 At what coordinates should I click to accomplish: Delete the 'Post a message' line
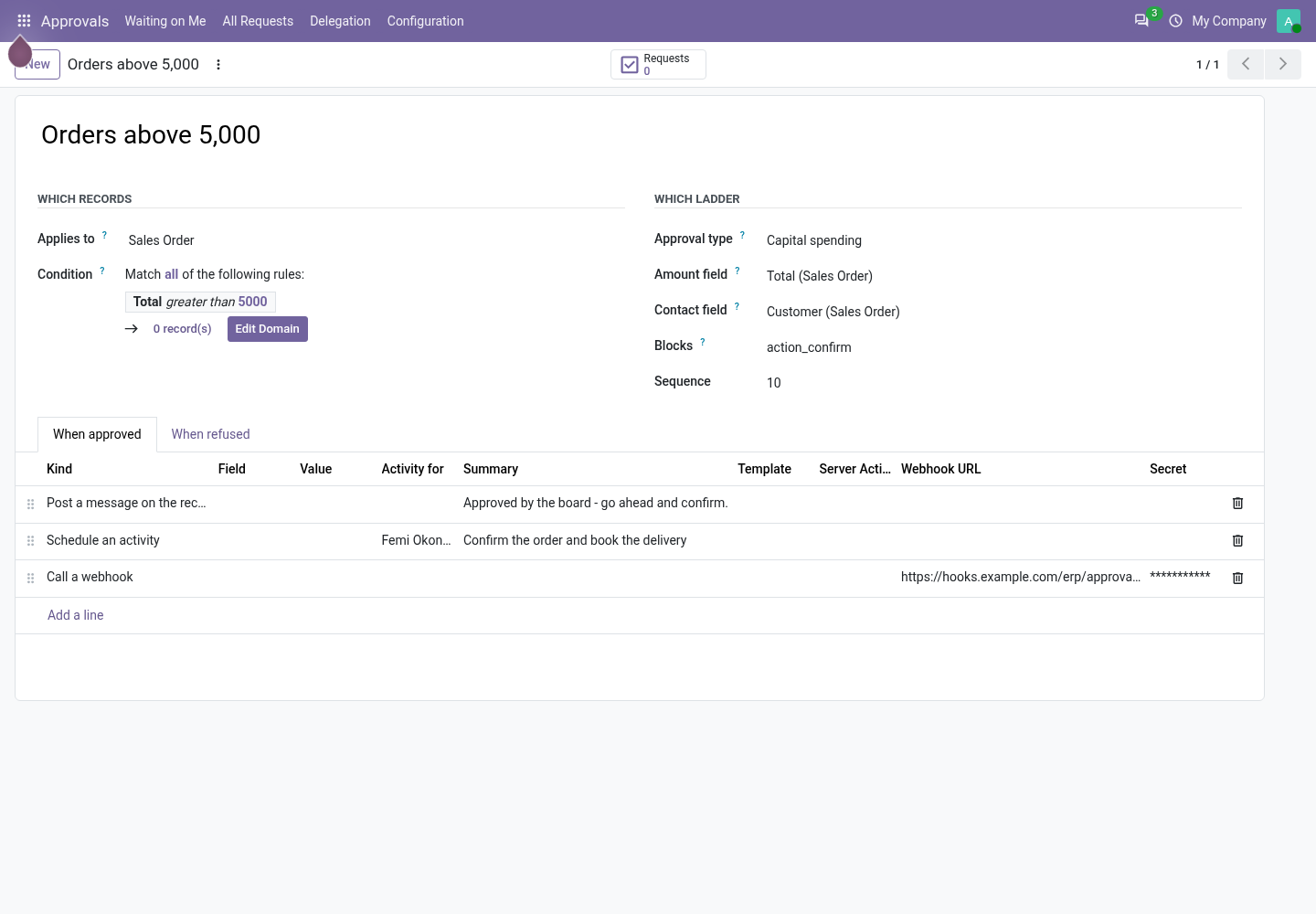point(1237,504)
